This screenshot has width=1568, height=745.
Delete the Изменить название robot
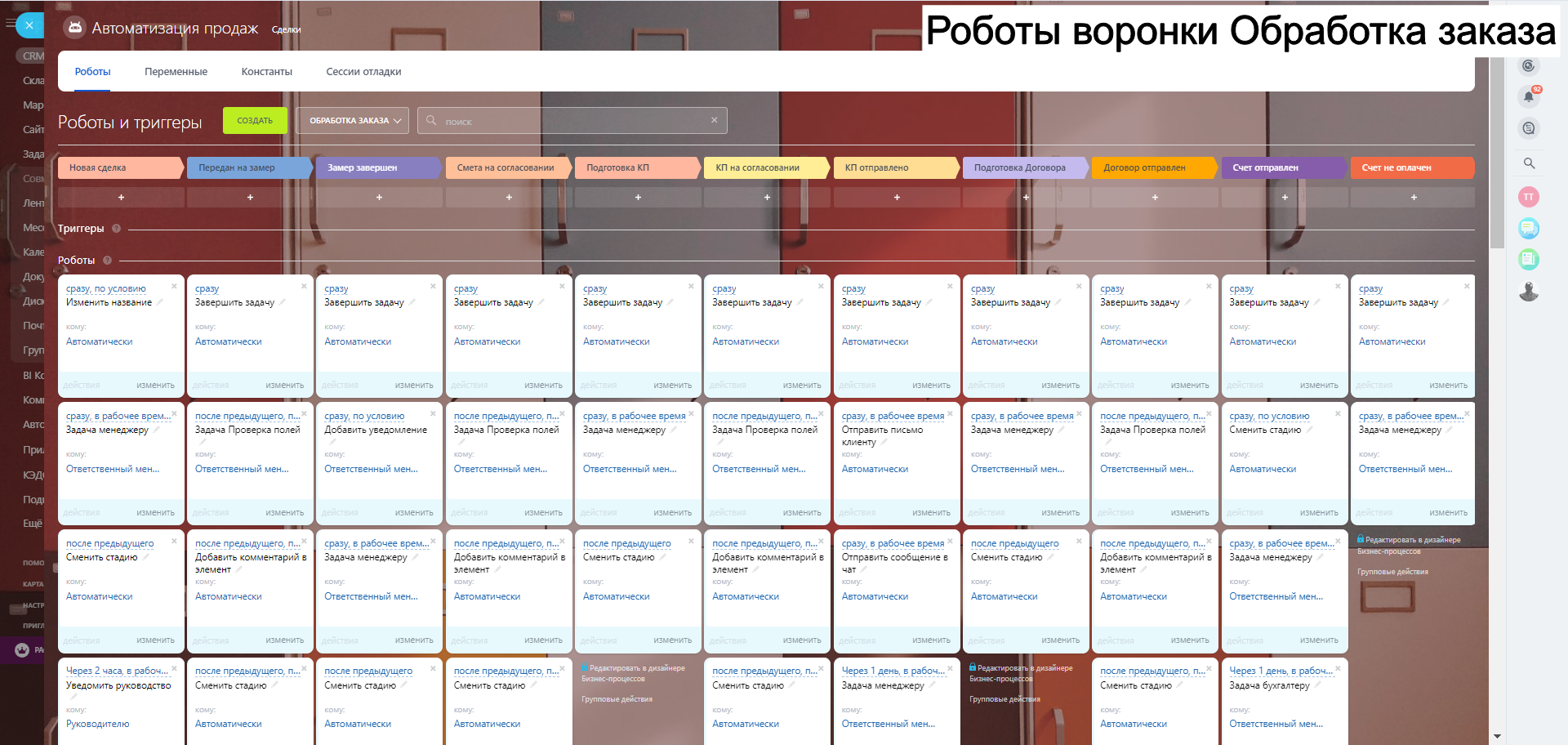tap(174, 286)
